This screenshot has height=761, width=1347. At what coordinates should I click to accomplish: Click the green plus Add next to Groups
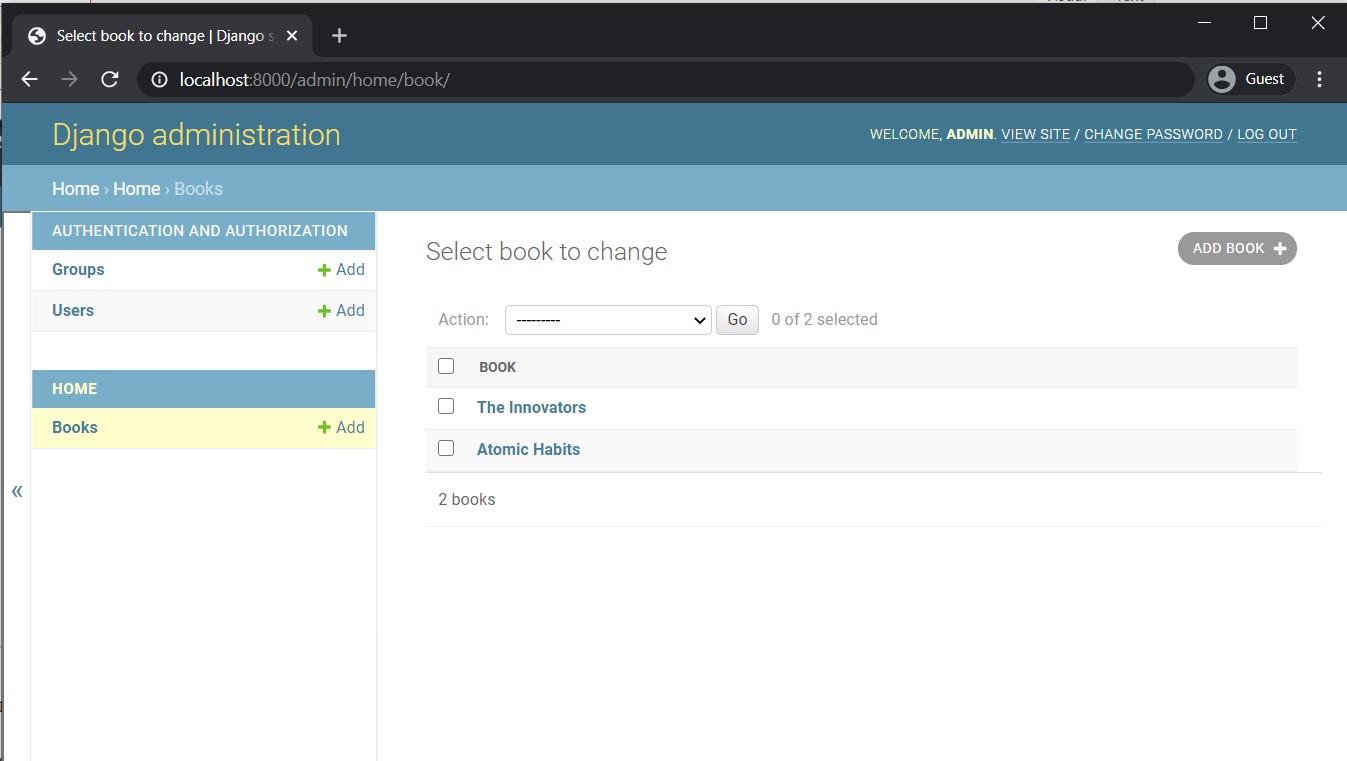(x=341, y=270)
